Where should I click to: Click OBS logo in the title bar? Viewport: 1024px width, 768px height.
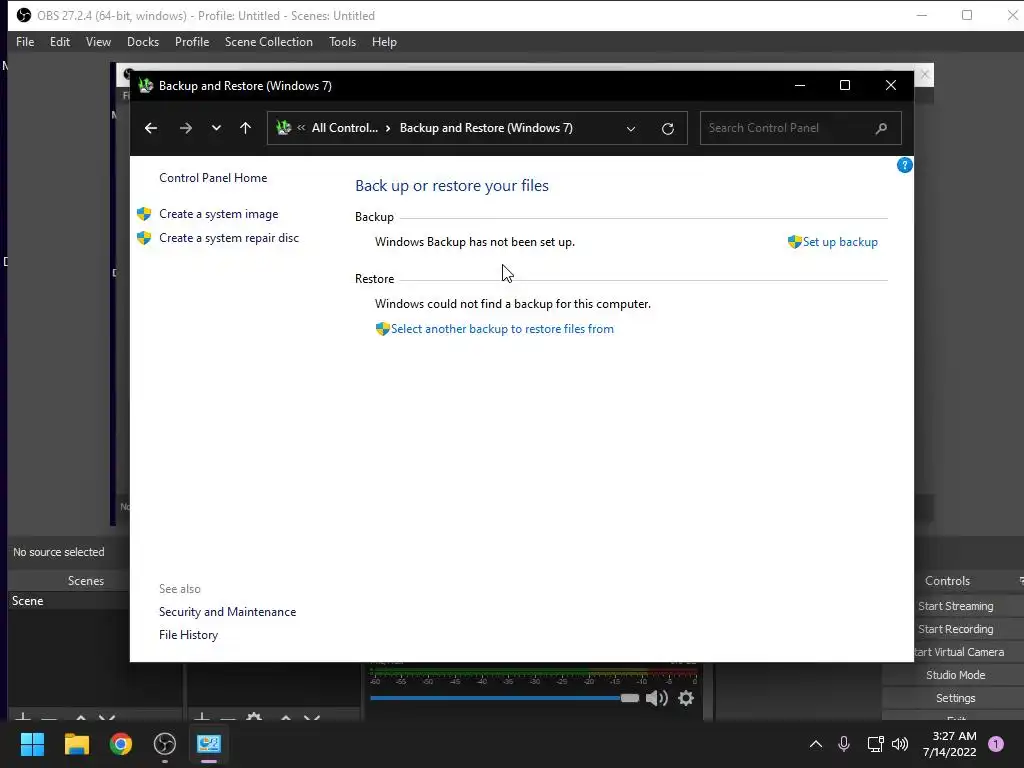click(24, 15)
